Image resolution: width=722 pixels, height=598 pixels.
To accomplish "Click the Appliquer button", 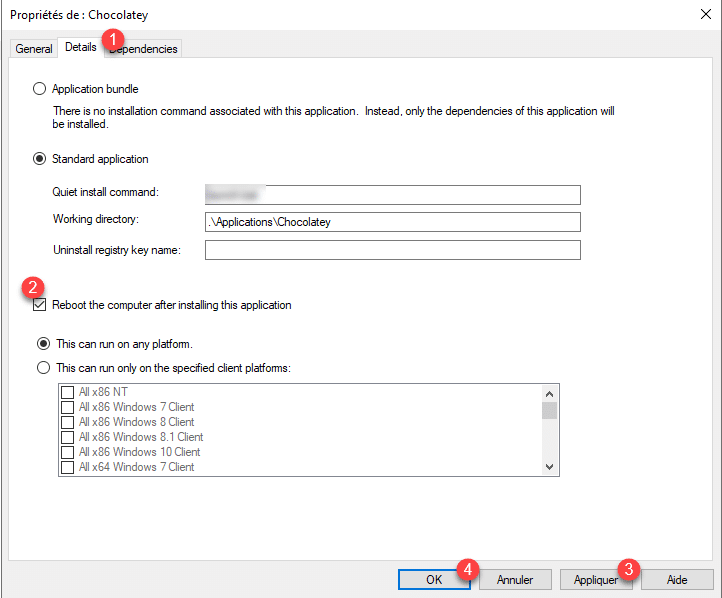I will 596,579.
